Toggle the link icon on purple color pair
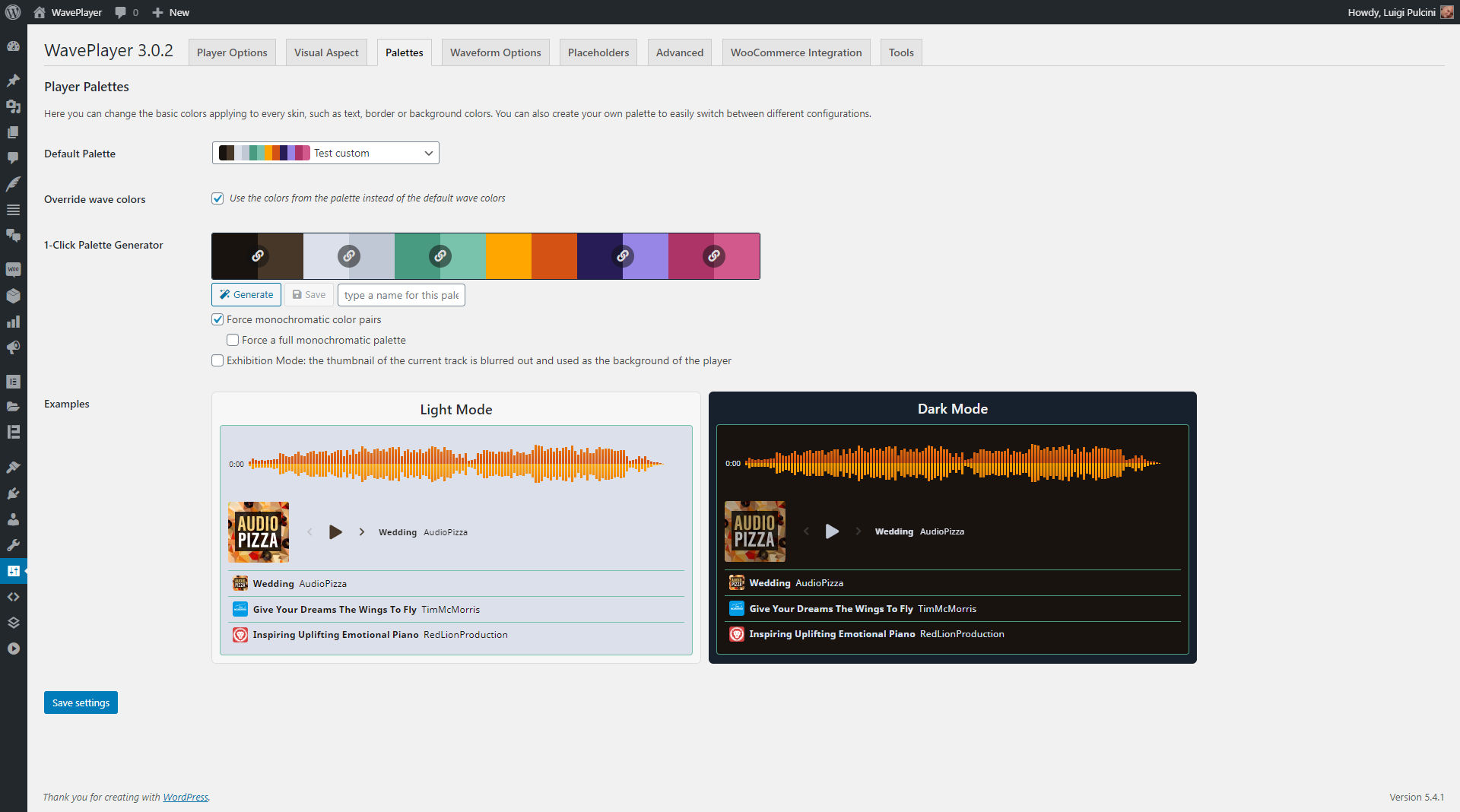The image size is (1460, 812). click(623, 256)
